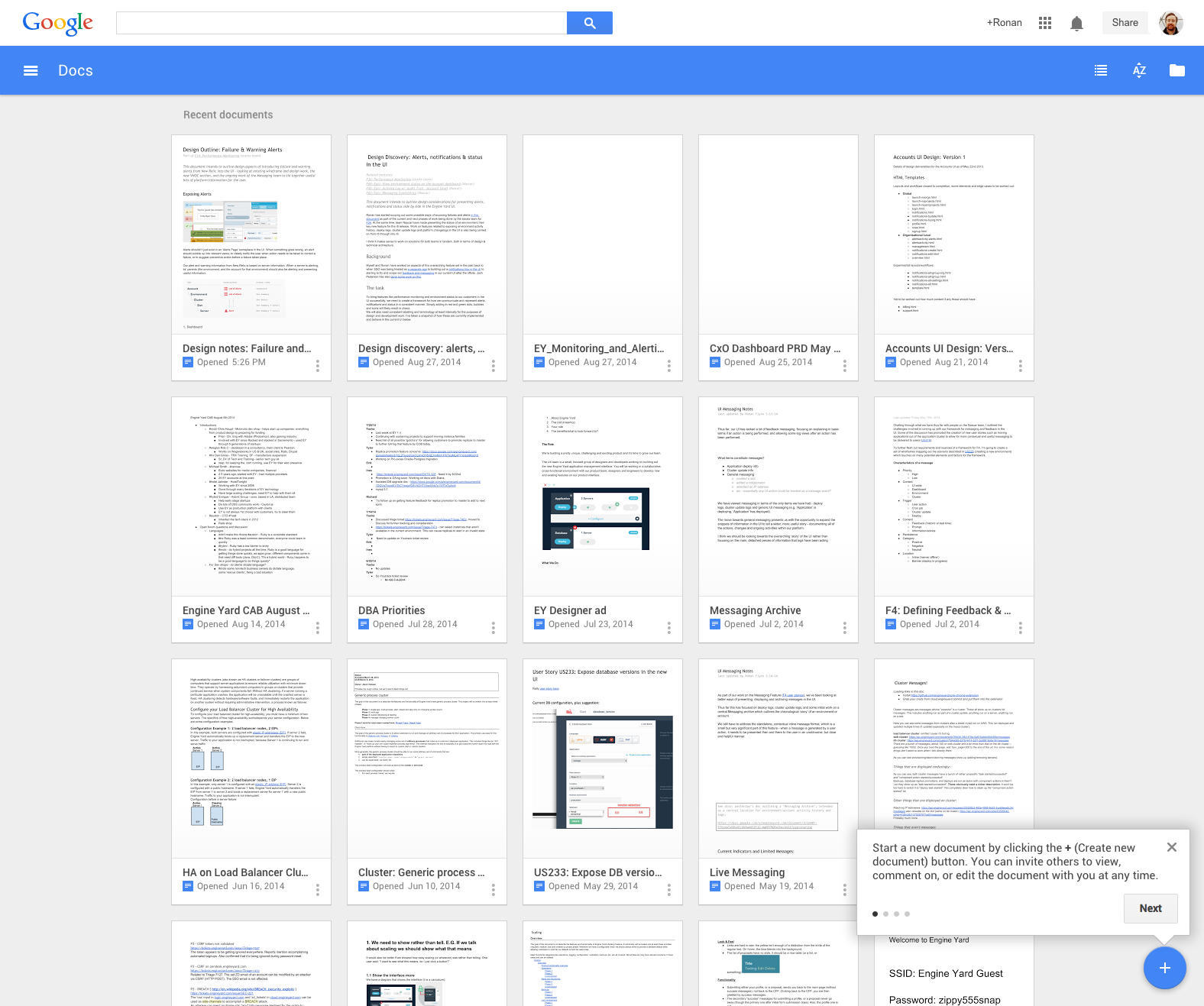Open the Design notes: Failure thumbnail
The image size is (1204, 1006).
pyautogui.click(x=251, y=235)
